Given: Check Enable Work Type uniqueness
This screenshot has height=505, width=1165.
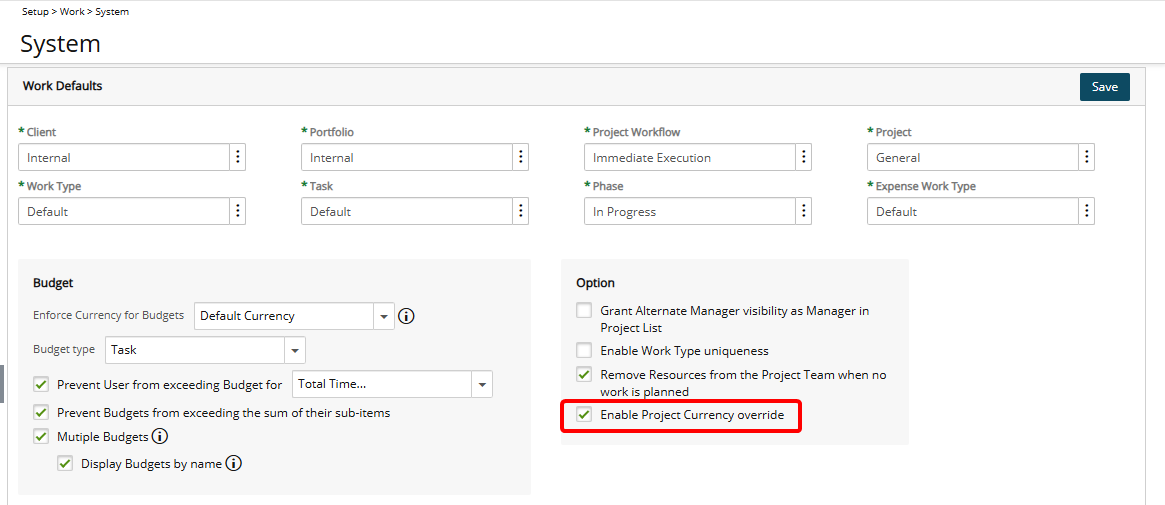Looking at the screenshot, I should (585, 350).
